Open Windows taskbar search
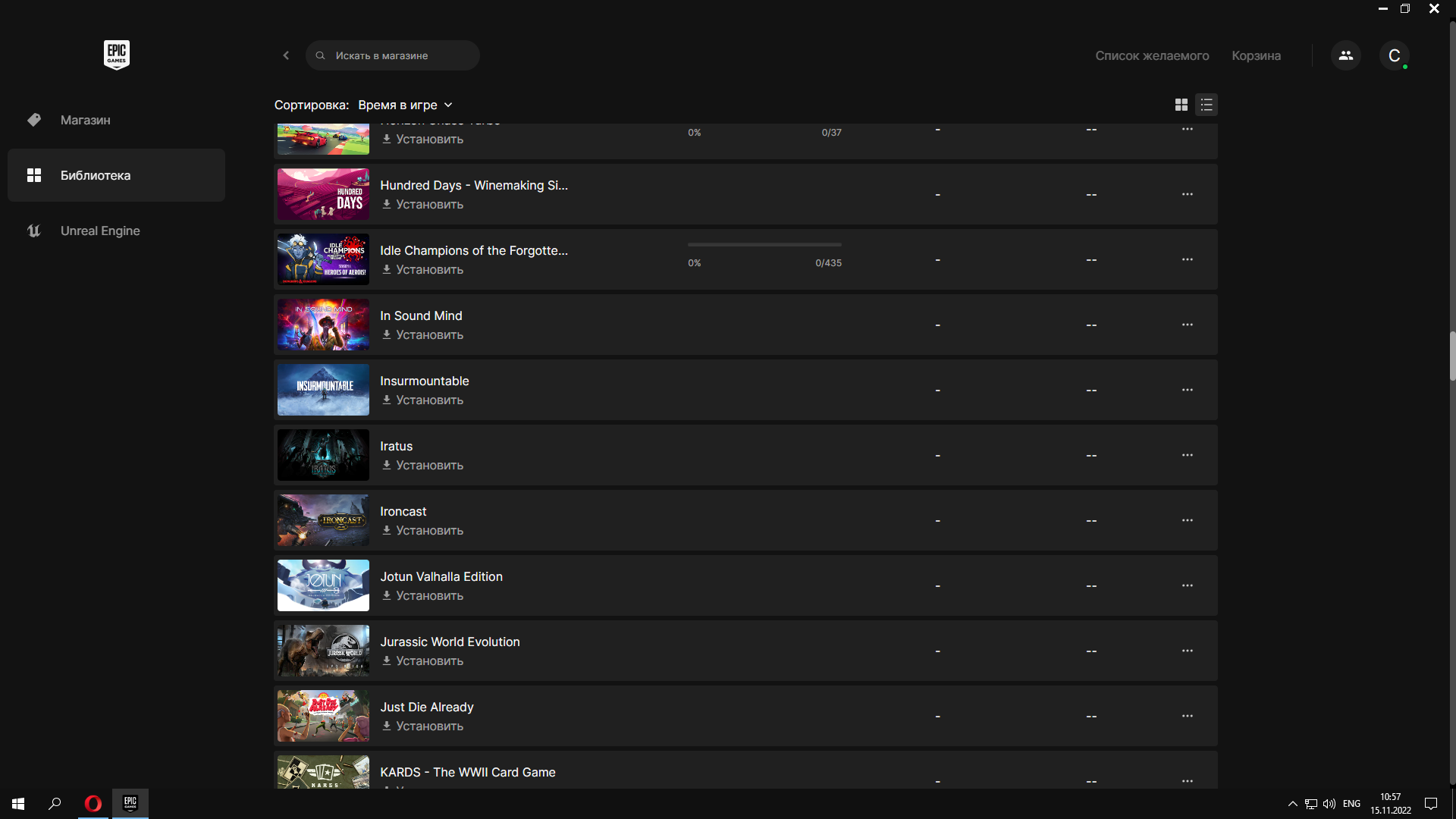1456x819 pixels. [x=55, y=804]
